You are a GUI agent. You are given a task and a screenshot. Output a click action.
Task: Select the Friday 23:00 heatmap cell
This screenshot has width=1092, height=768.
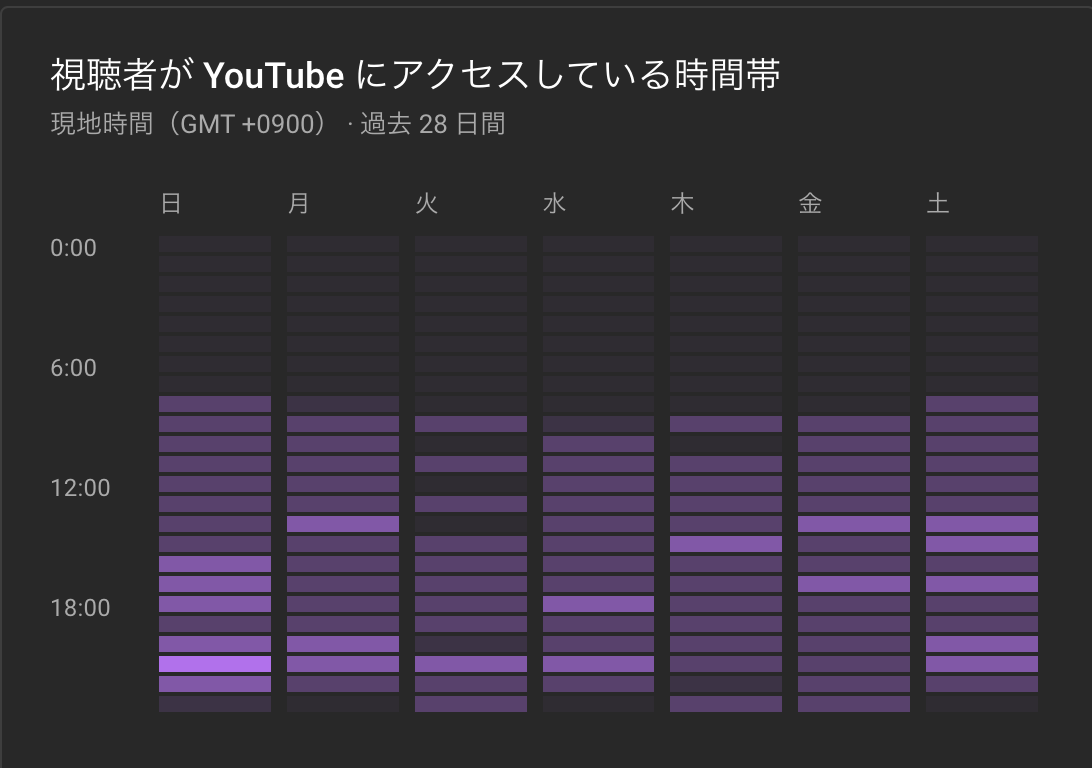point(854,704)
